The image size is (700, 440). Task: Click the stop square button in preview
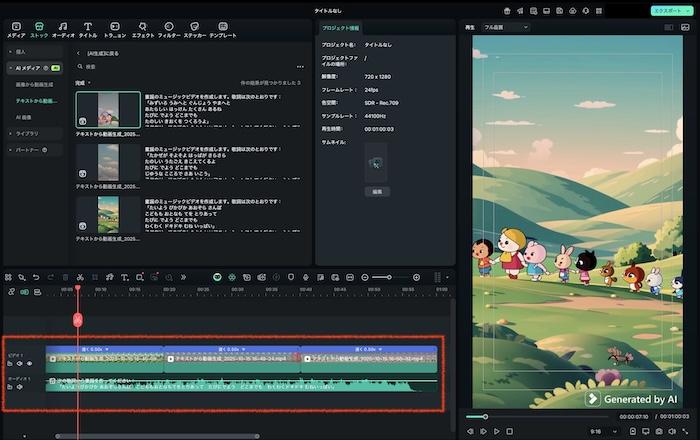(x=509, y=432)
